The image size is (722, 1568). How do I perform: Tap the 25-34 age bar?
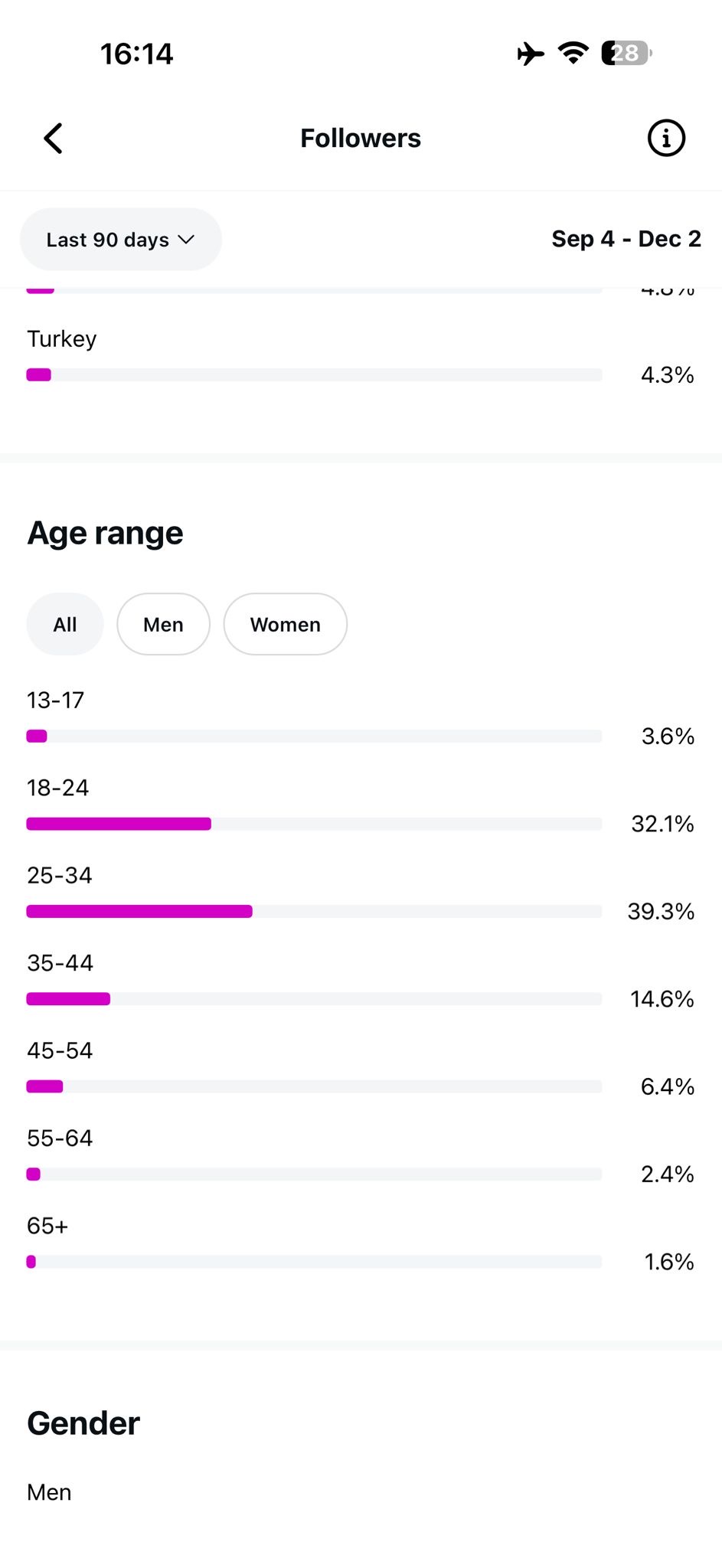[x=139, y=911]
